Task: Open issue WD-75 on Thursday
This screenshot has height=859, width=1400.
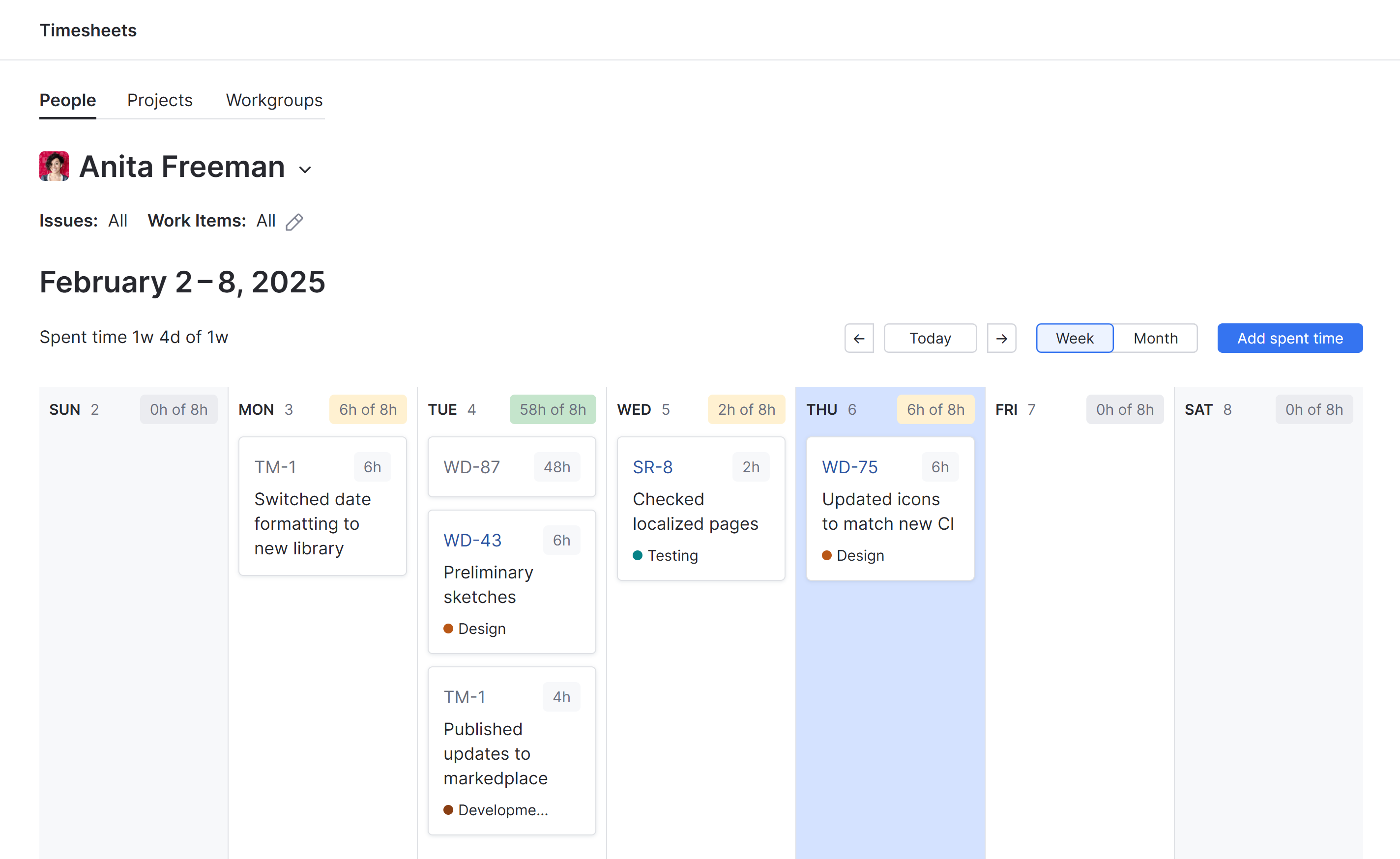Action: pos(849,466)
